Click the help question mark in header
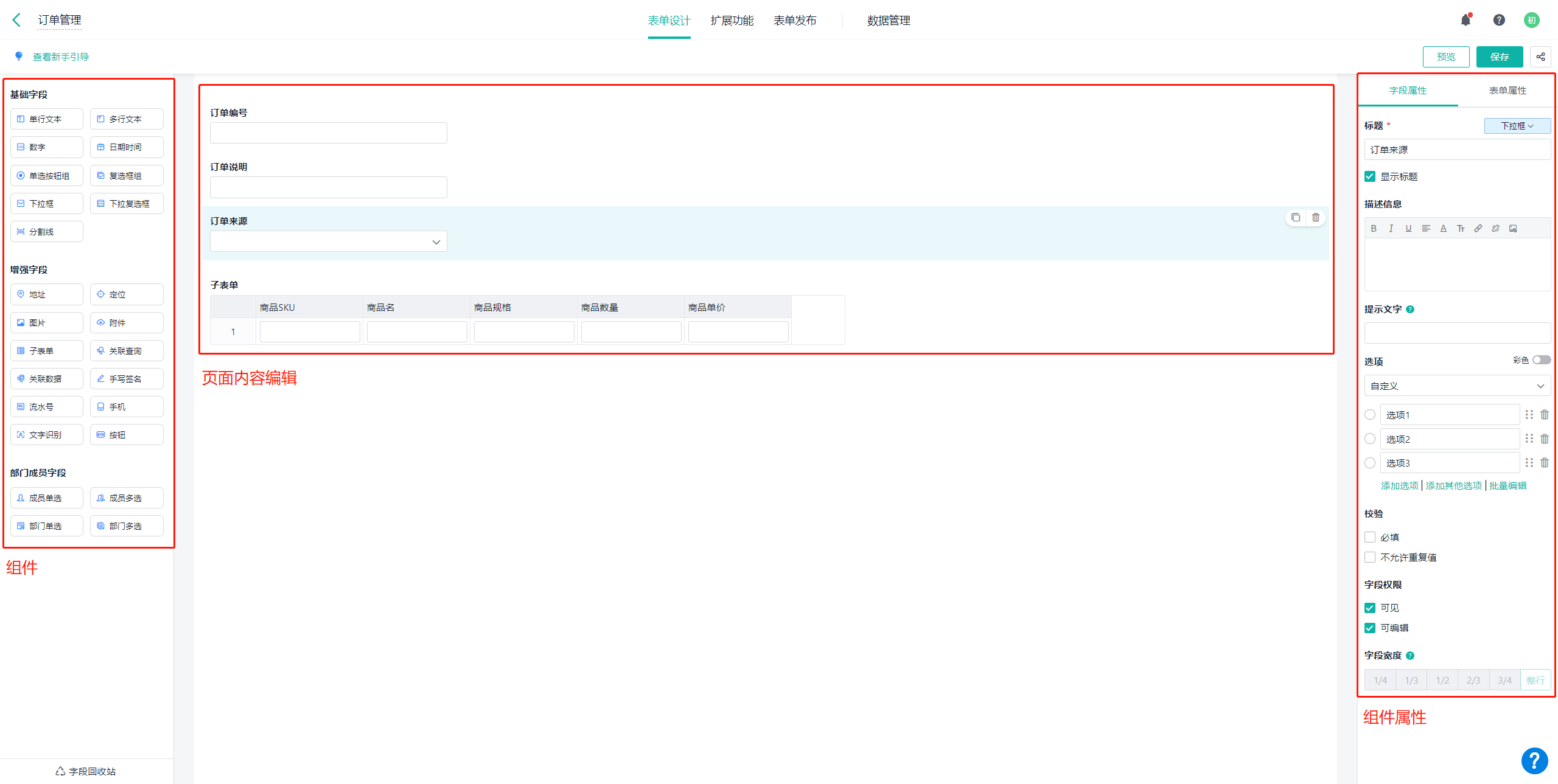1558x784 pixels. click(1499, 20)
